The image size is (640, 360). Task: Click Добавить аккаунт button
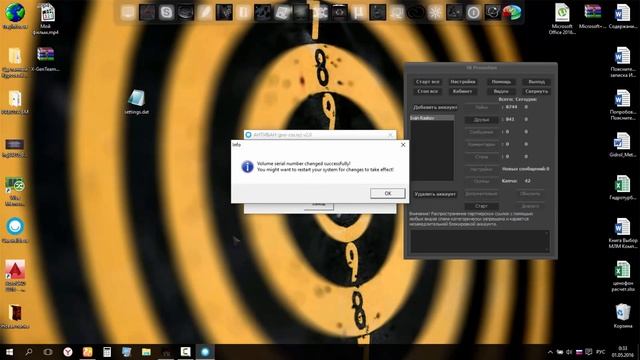click(x=435, y=108)
